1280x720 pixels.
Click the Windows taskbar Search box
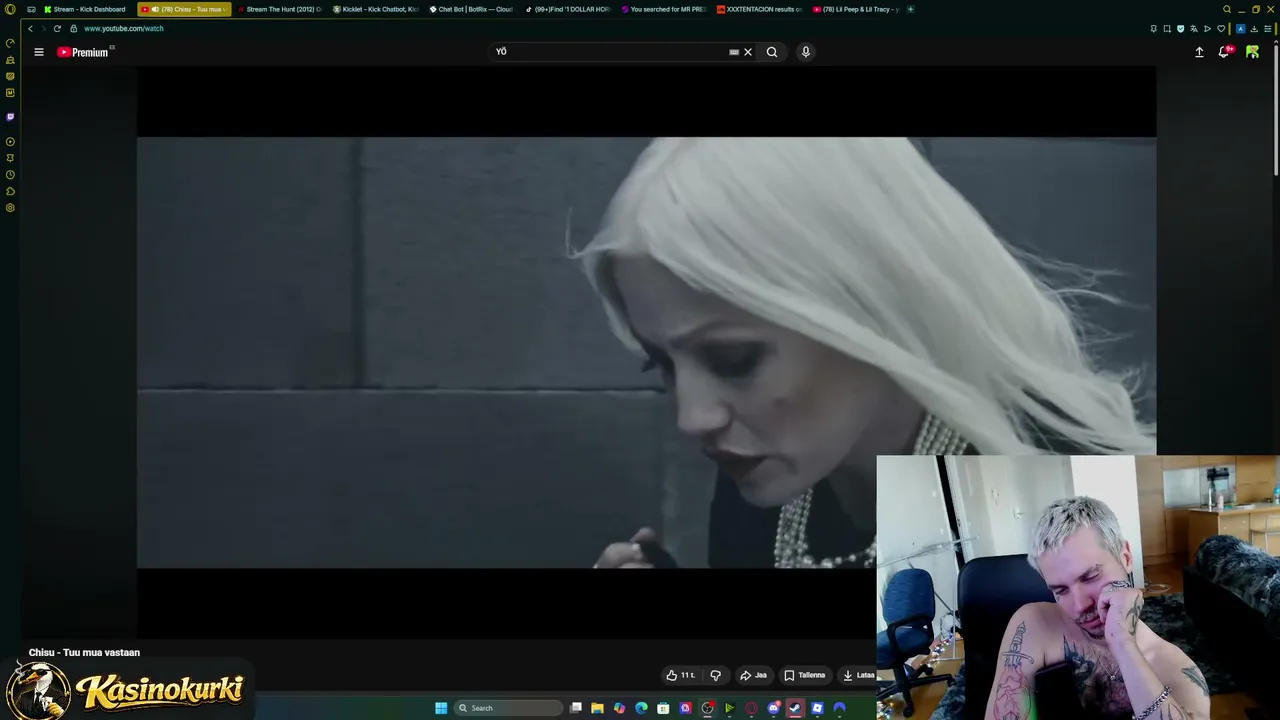[508, 708]
